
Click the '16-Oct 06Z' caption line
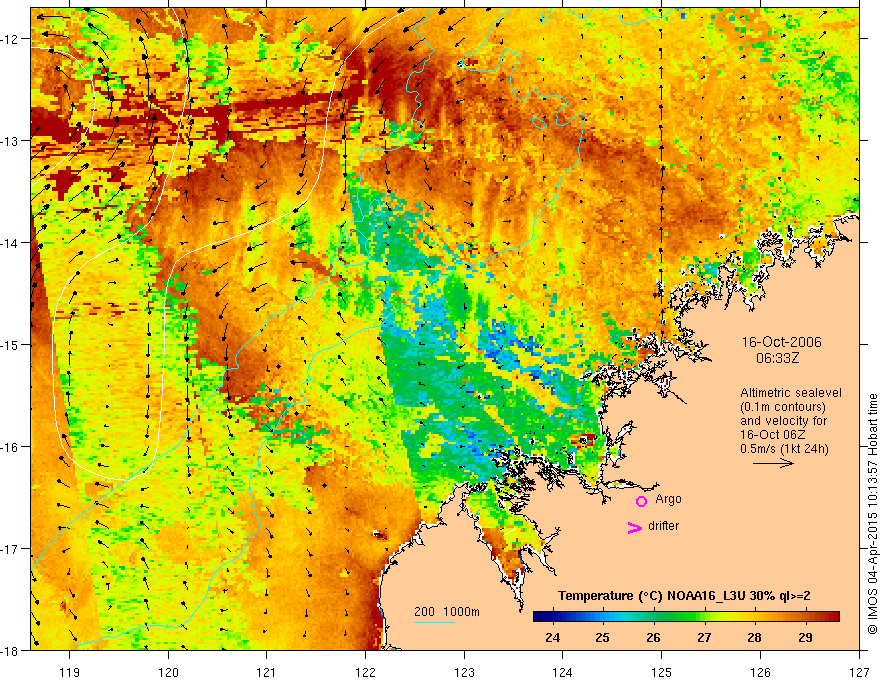pos(771,435)
